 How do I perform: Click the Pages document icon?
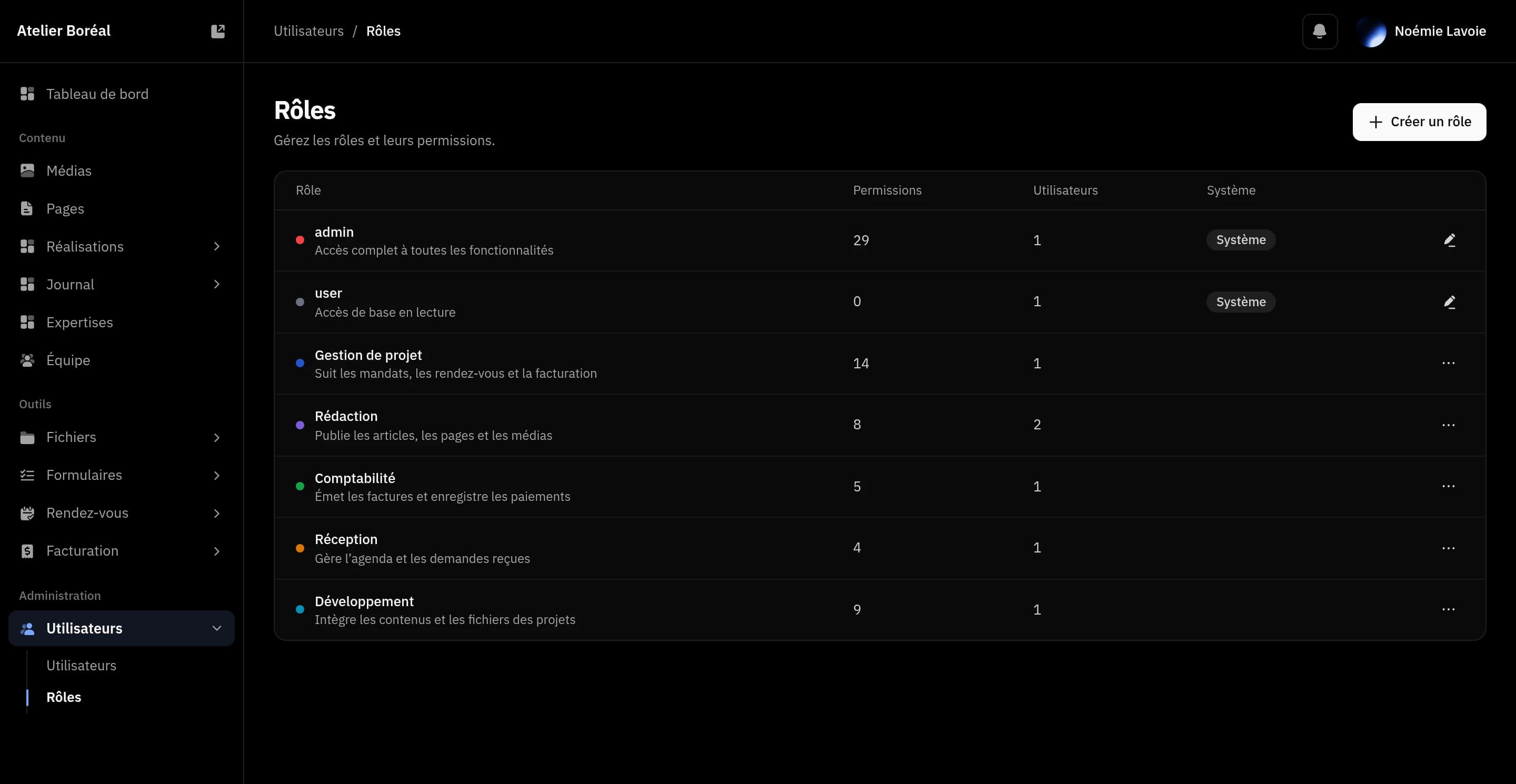pyautogui.click(x=27, y=208)
